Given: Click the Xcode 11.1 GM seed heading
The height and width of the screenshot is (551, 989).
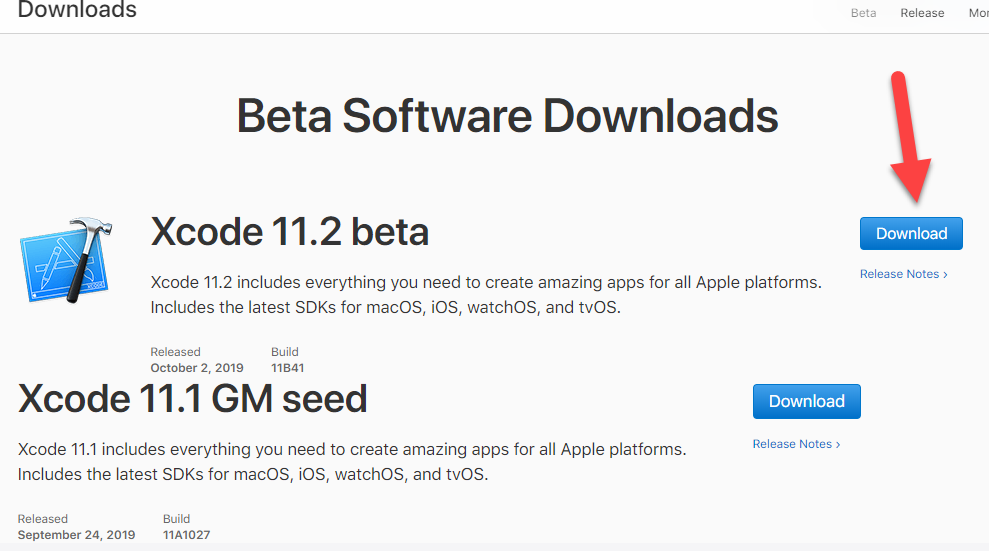Looking at the screenshot, I should [x=192, y=398].
